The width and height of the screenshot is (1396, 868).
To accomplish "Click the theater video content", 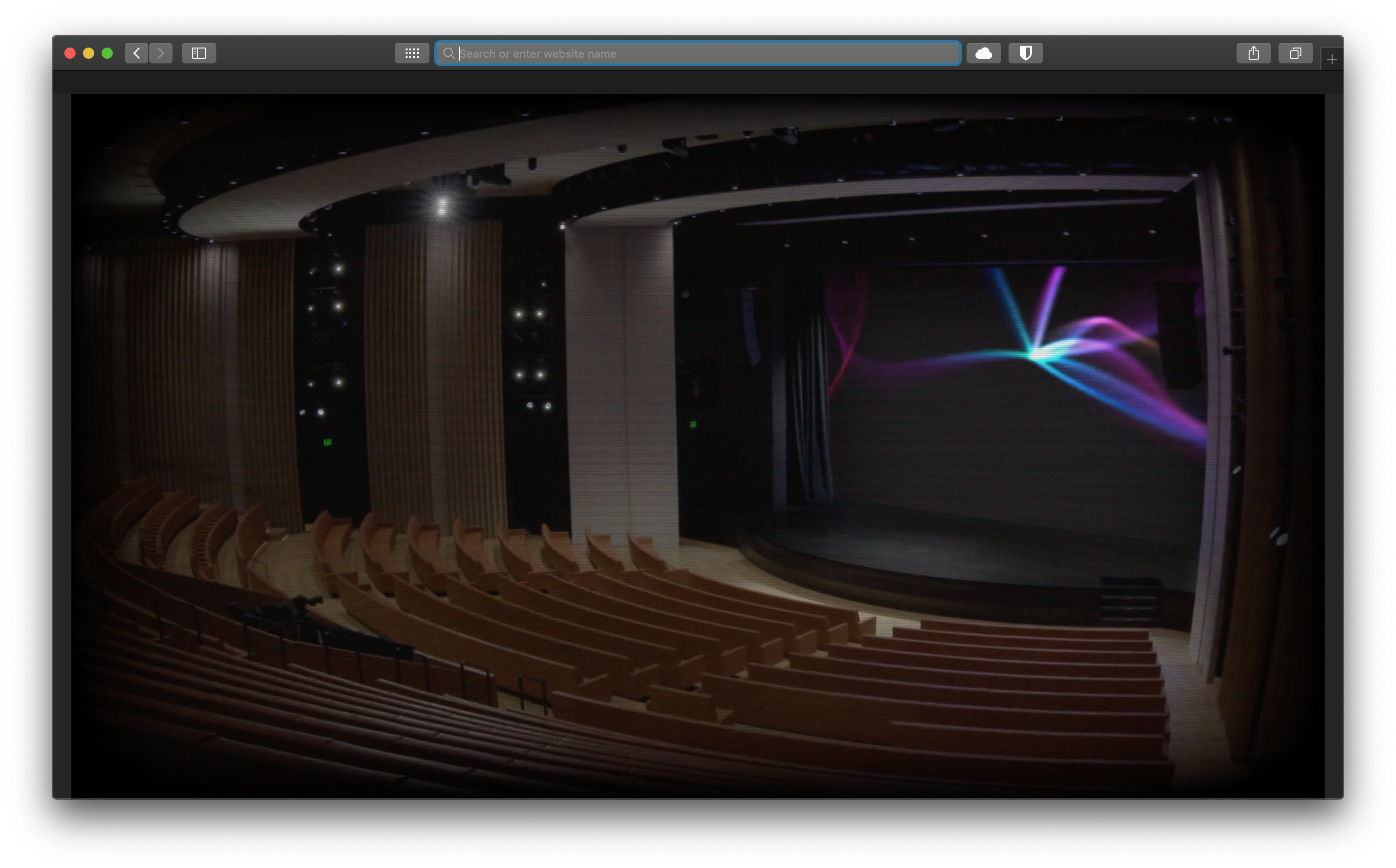I will click(x=698, y=446).
